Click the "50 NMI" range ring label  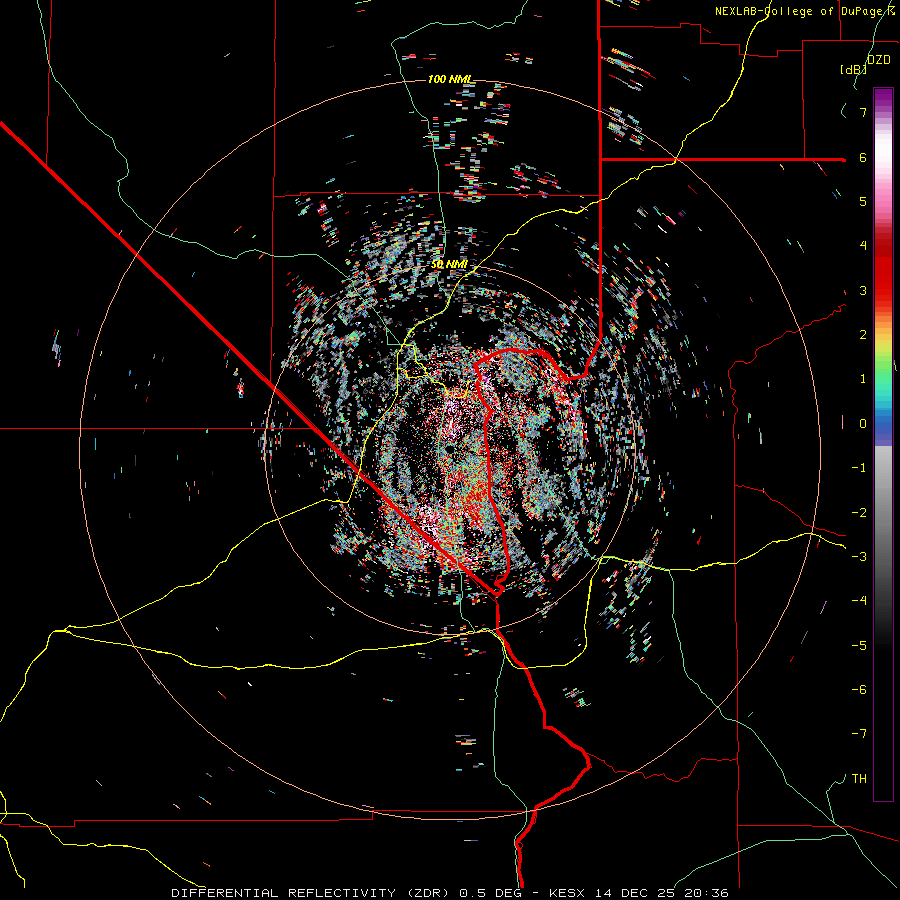(449, 265)
